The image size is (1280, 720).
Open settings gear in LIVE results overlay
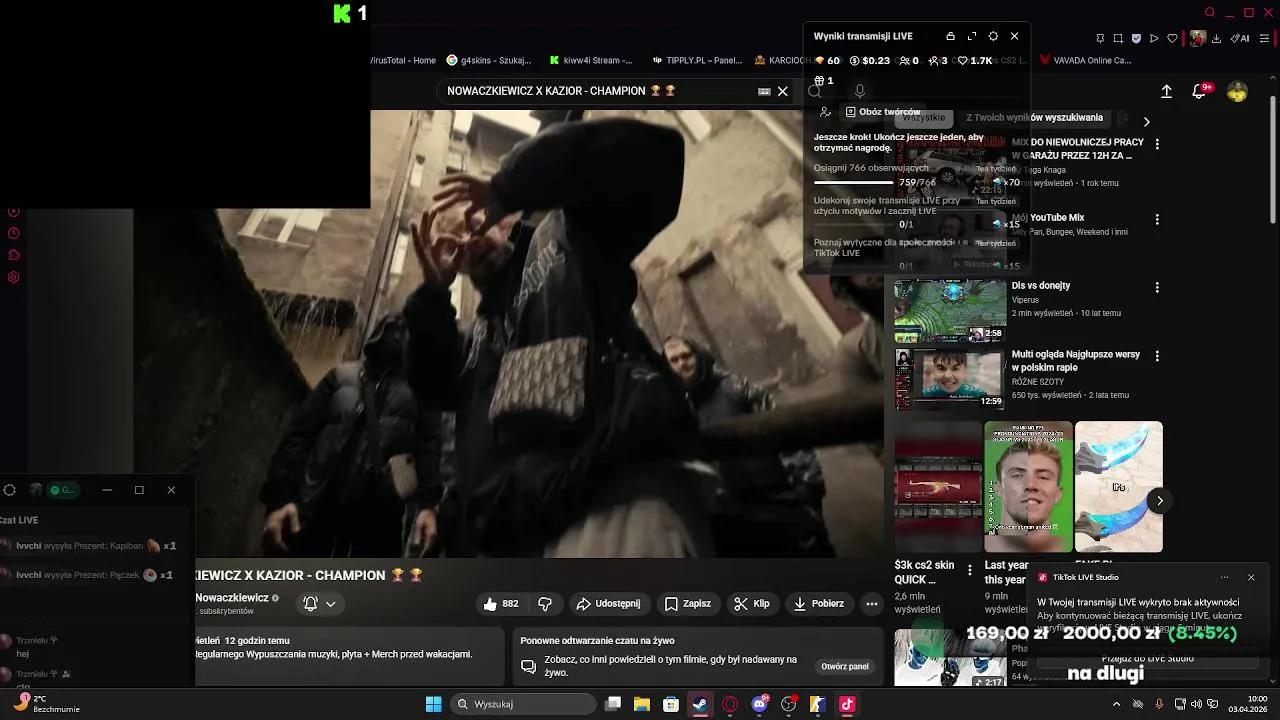tap(993, 36)
